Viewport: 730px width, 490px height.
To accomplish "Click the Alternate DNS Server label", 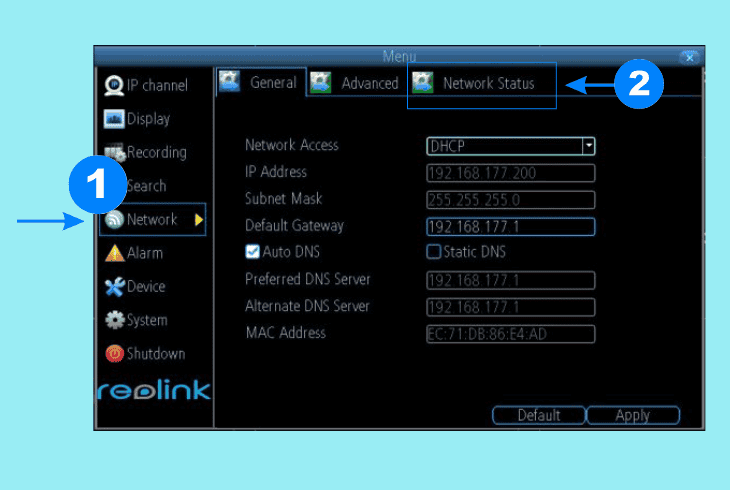I will pos(307,306).
